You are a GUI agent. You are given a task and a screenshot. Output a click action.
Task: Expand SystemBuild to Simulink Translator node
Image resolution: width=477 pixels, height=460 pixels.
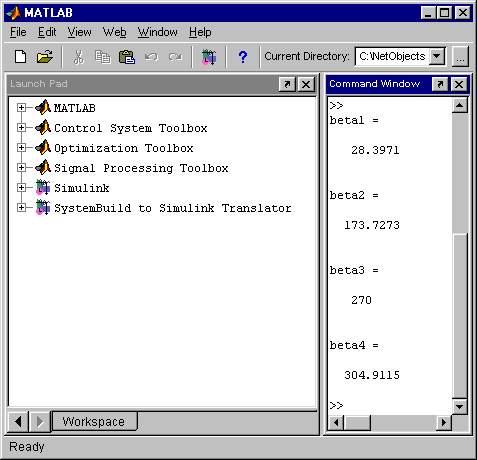point(21,208)
